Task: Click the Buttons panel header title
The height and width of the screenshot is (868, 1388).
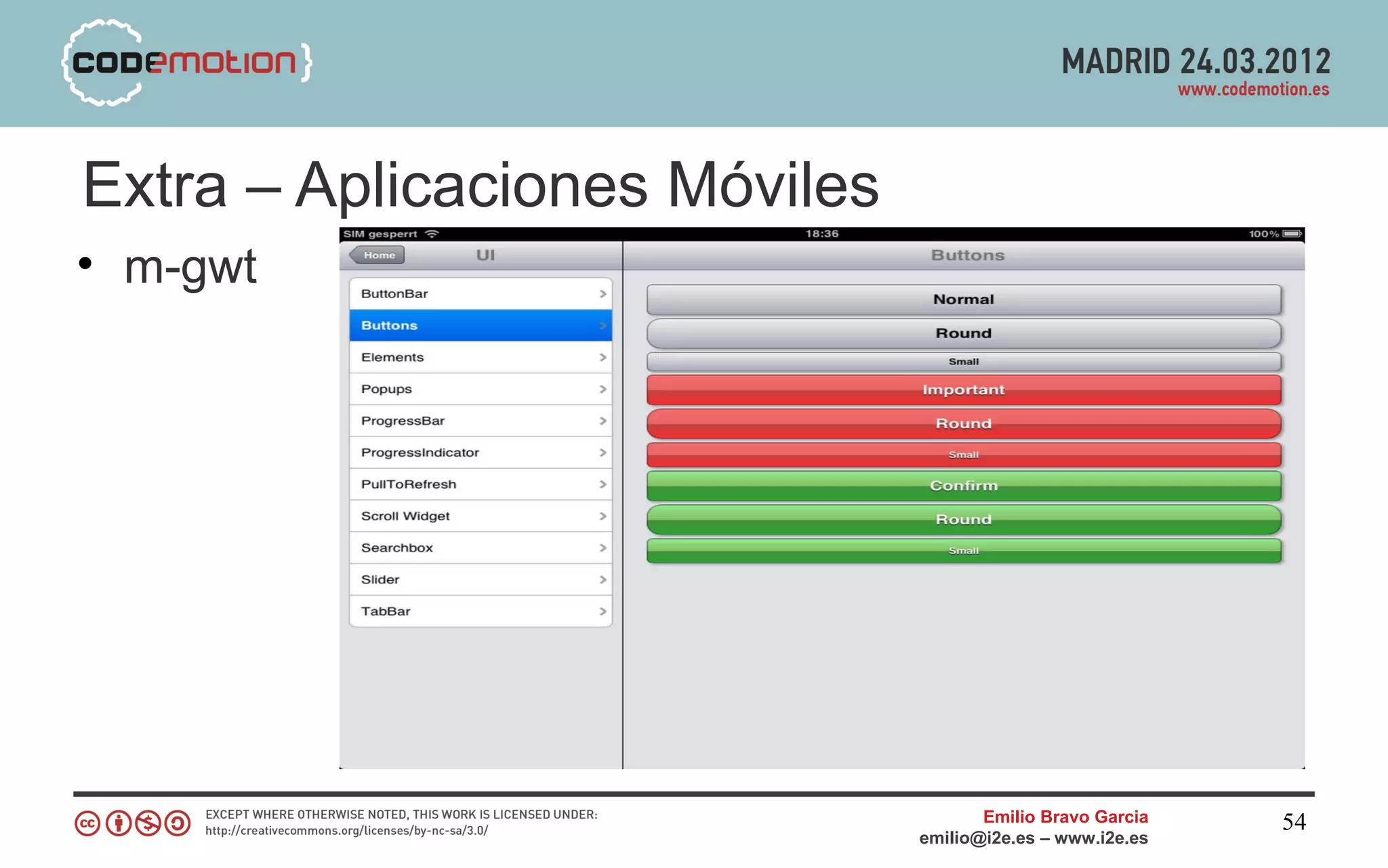Action: pyautogui.click(x=968, y=255)
